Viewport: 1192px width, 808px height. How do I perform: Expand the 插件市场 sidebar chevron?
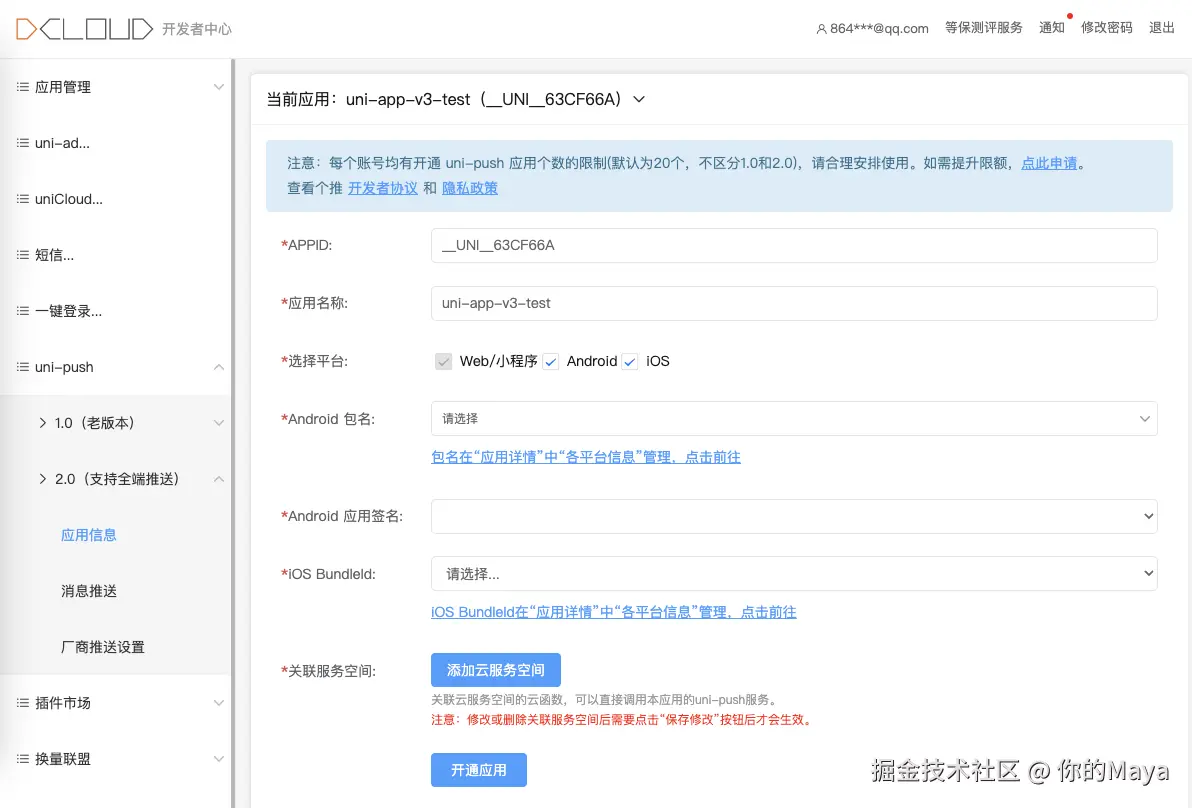218,703
